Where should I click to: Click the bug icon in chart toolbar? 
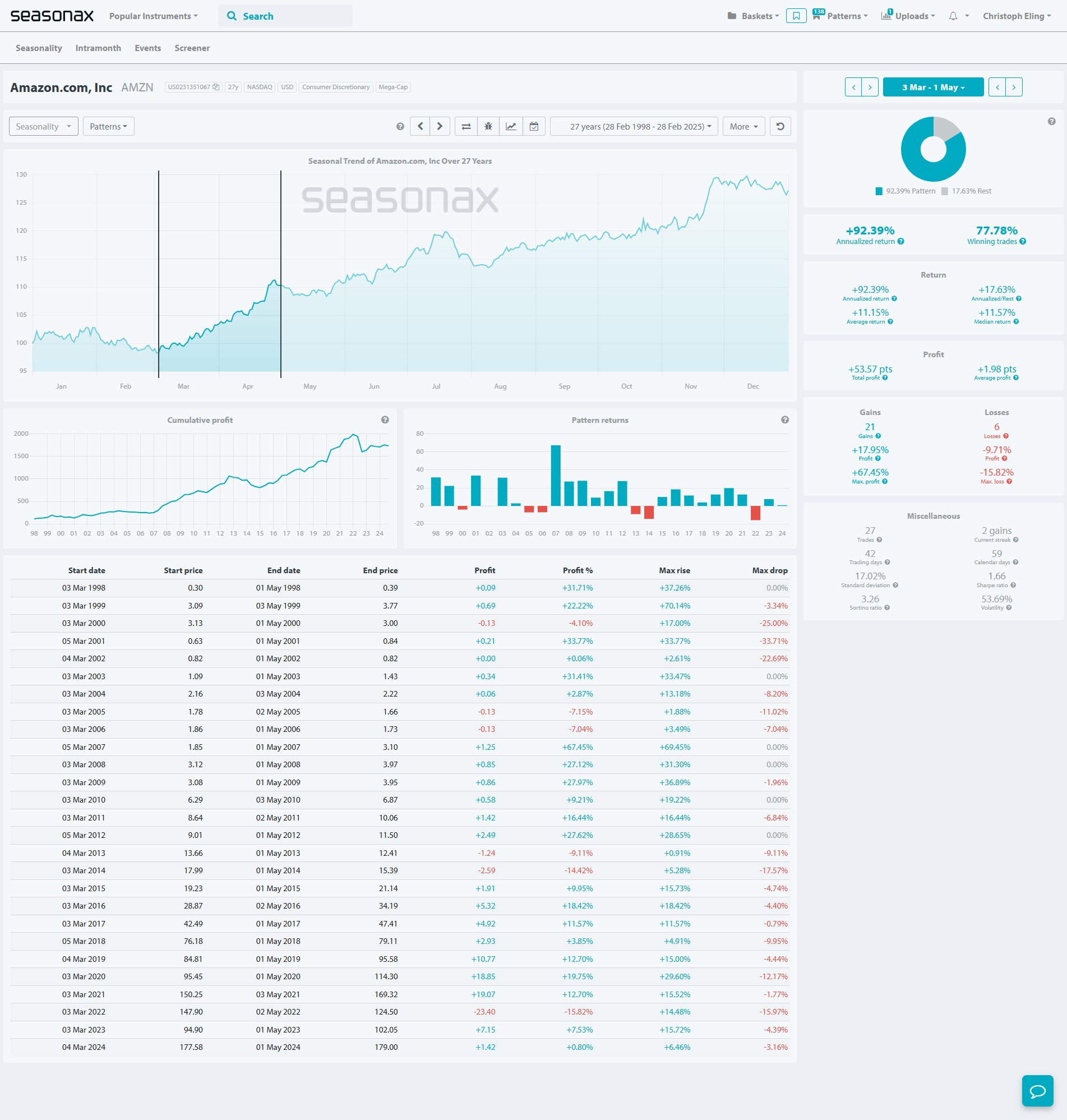(488, 126)
